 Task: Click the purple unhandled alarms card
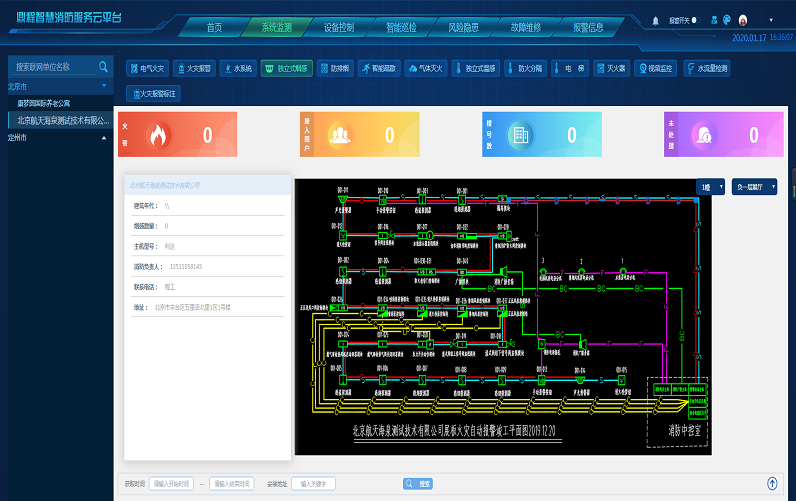click(x=724, y=135)
